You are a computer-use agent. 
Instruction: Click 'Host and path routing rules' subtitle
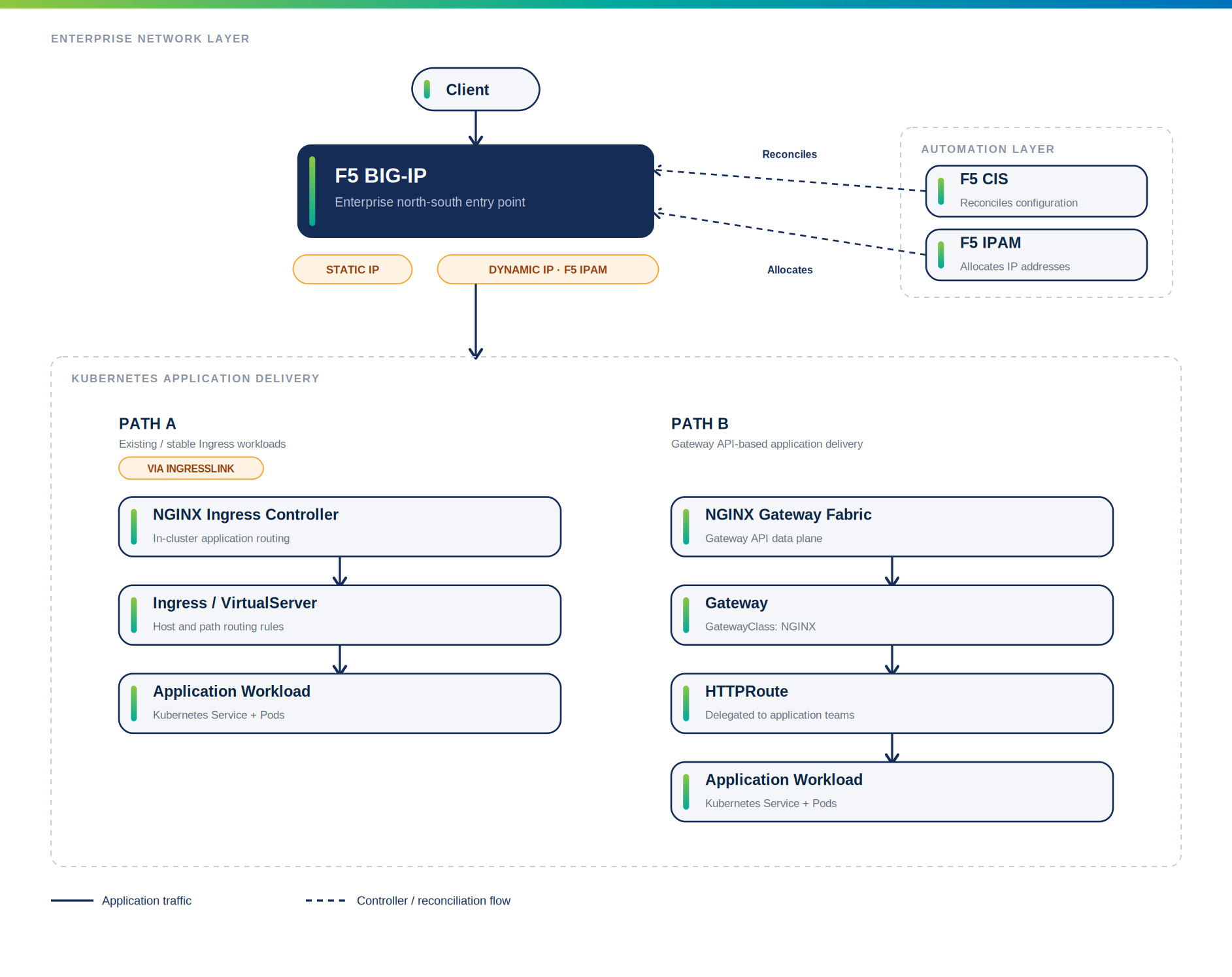point(218,627)
